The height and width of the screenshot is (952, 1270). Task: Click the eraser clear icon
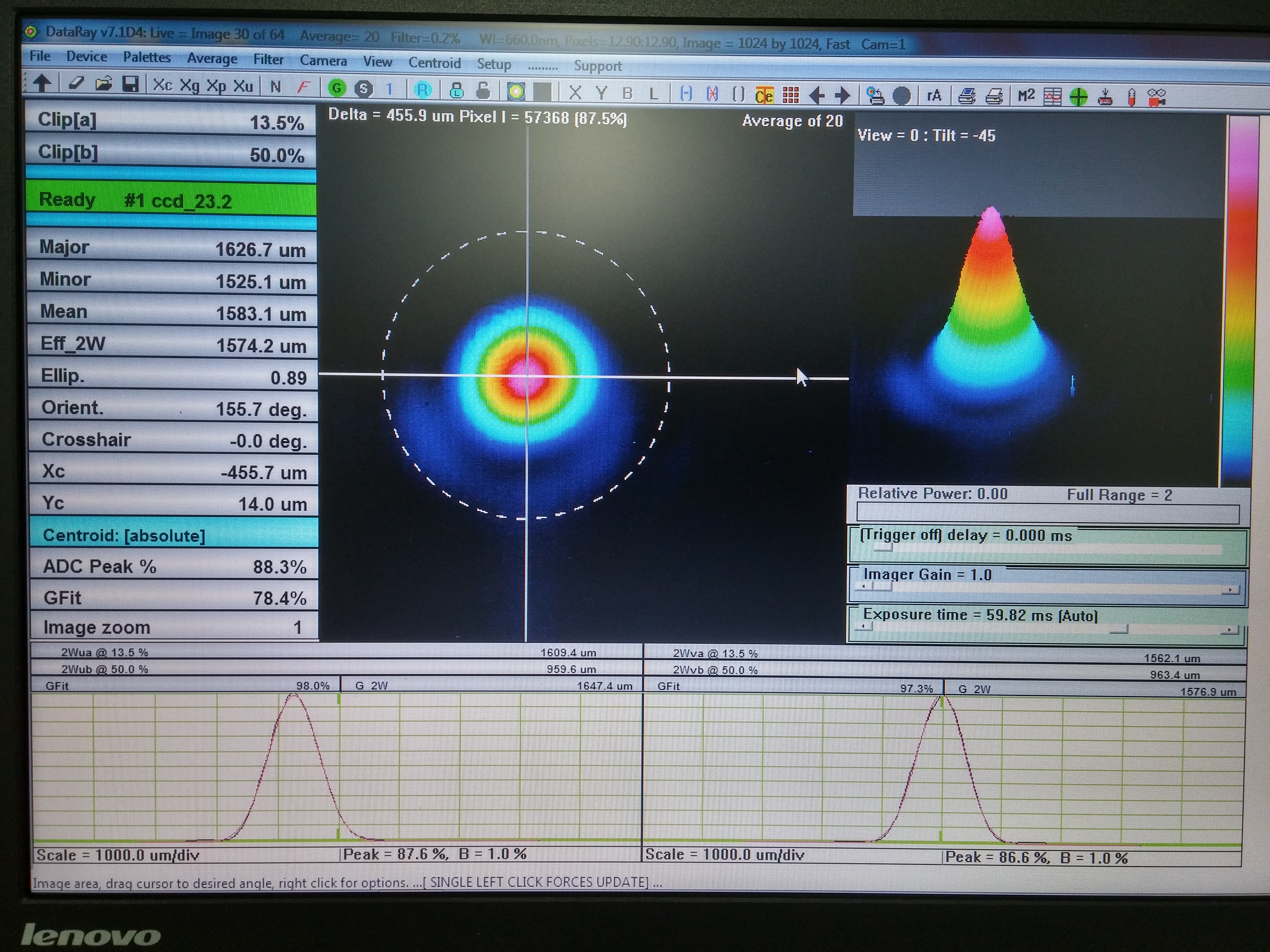point(76,83)
